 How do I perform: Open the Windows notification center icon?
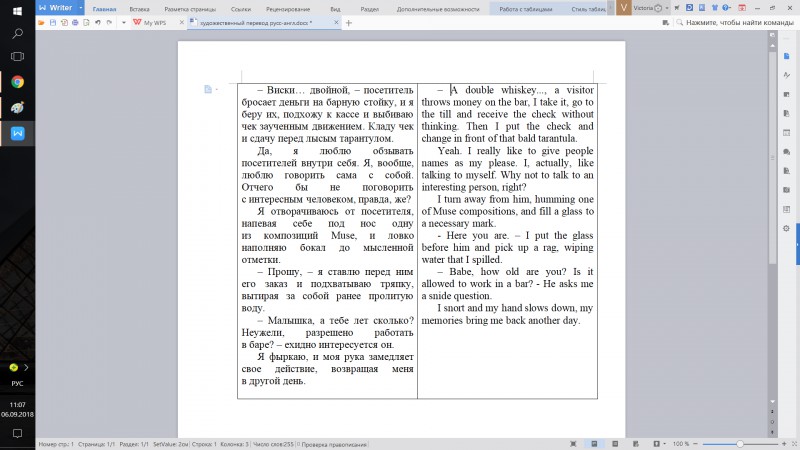tap(17, 434)
